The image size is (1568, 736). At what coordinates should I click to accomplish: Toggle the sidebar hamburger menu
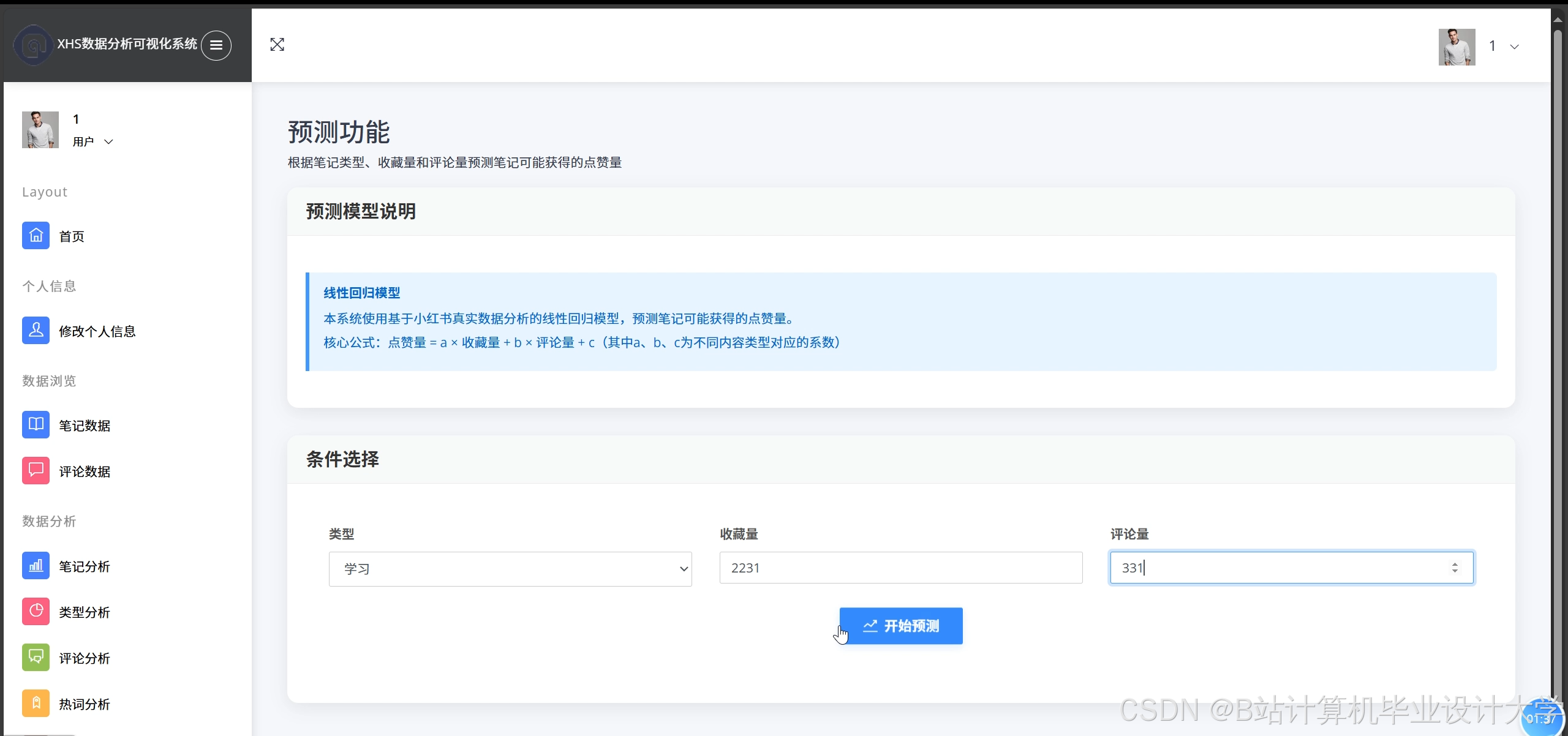[x=215, y=45]
